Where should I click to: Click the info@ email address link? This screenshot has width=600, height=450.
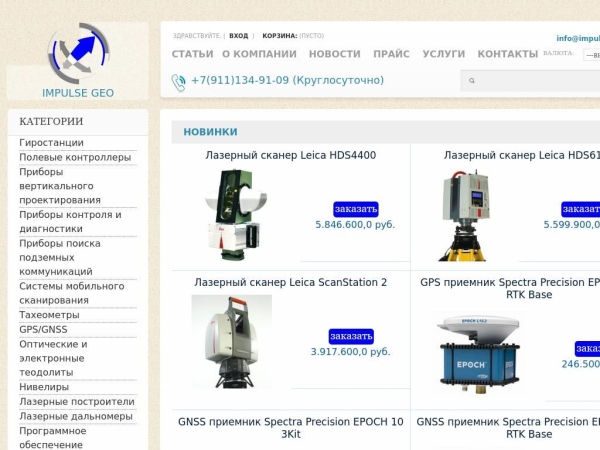[578, 38]
